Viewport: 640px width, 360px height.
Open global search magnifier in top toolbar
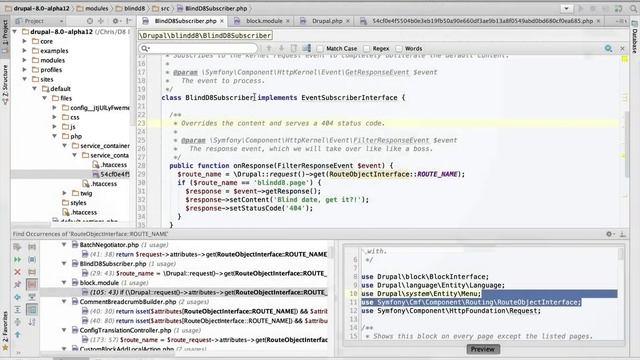pos(633,8)
